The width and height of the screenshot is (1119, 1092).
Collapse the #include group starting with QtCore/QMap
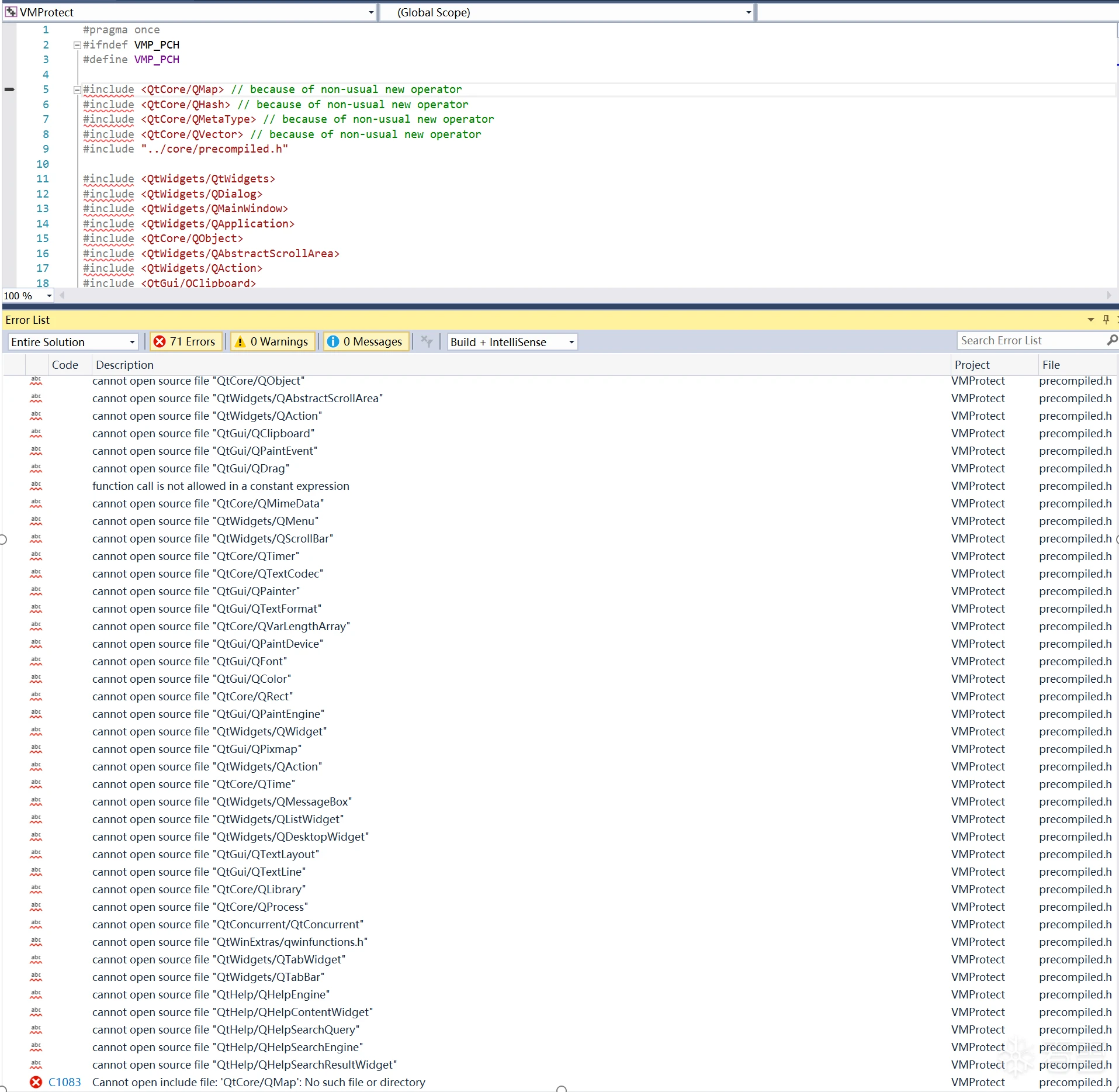click(77, 90)
